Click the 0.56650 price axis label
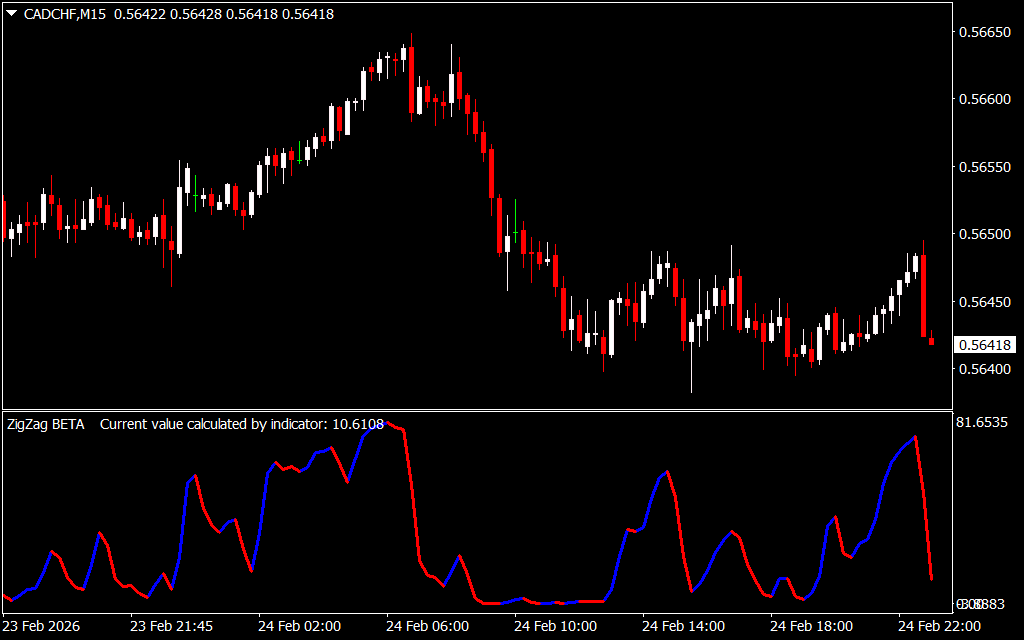The height and width of the screenshot is (640, 1024). pos(984,33)
